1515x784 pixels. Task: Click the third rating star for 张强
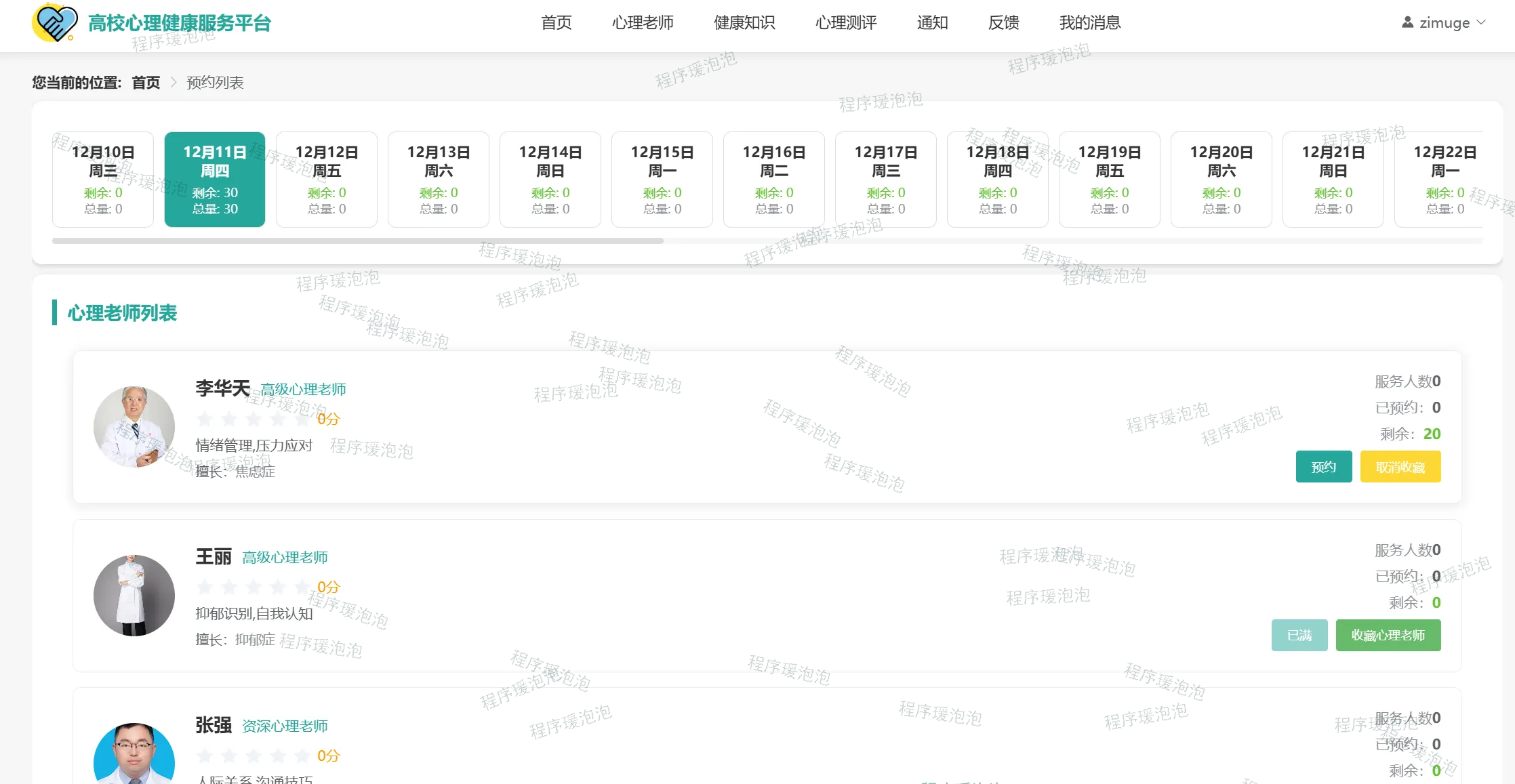[254, 756]
